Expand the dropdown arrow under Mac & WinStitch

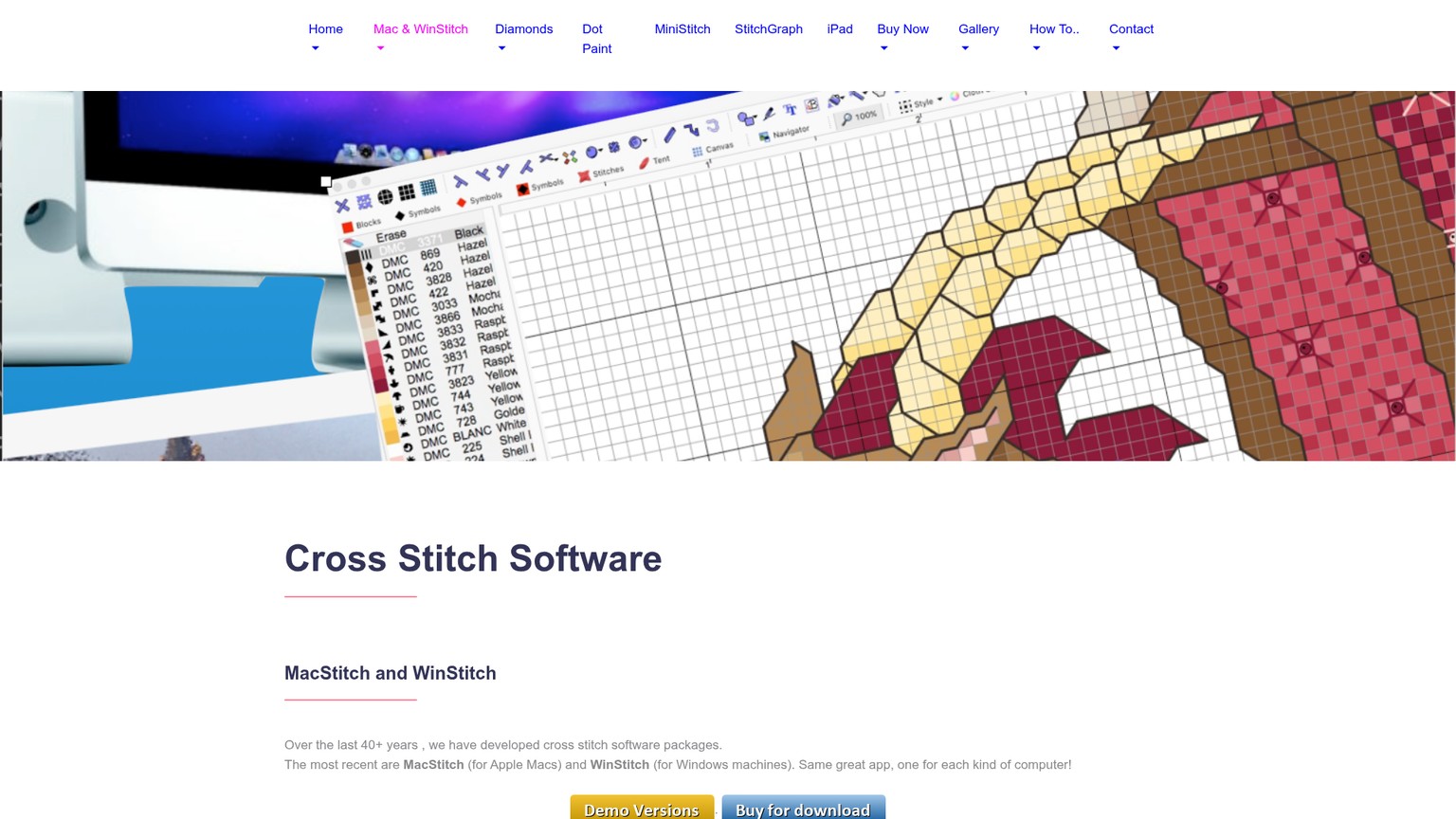pyautogui.click(x=380, y=48)
